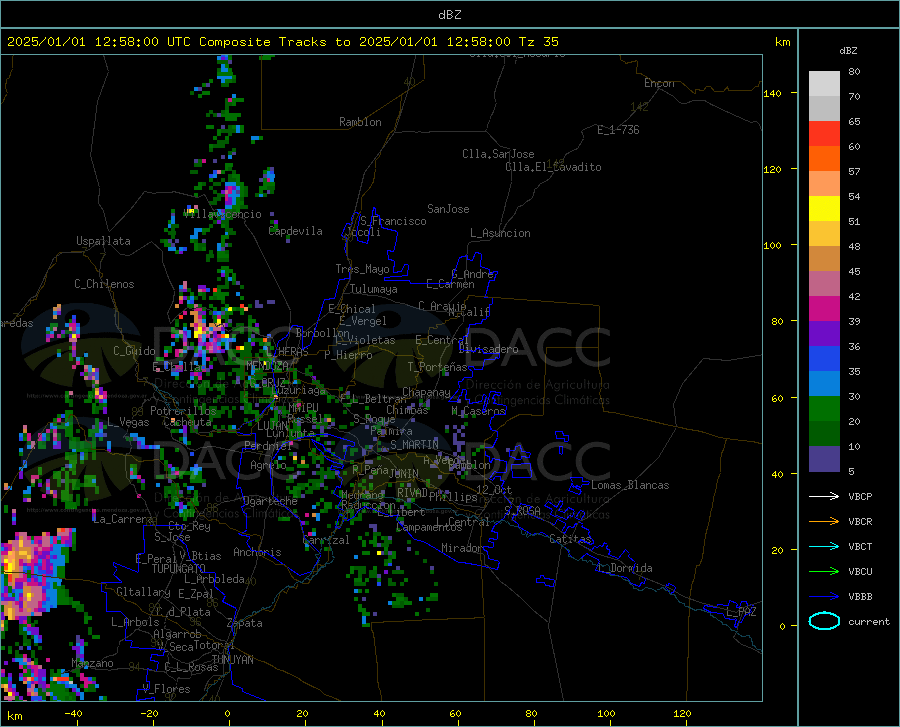Click the Ugarteche place label

pyautogui.click(x=270, y=501)
